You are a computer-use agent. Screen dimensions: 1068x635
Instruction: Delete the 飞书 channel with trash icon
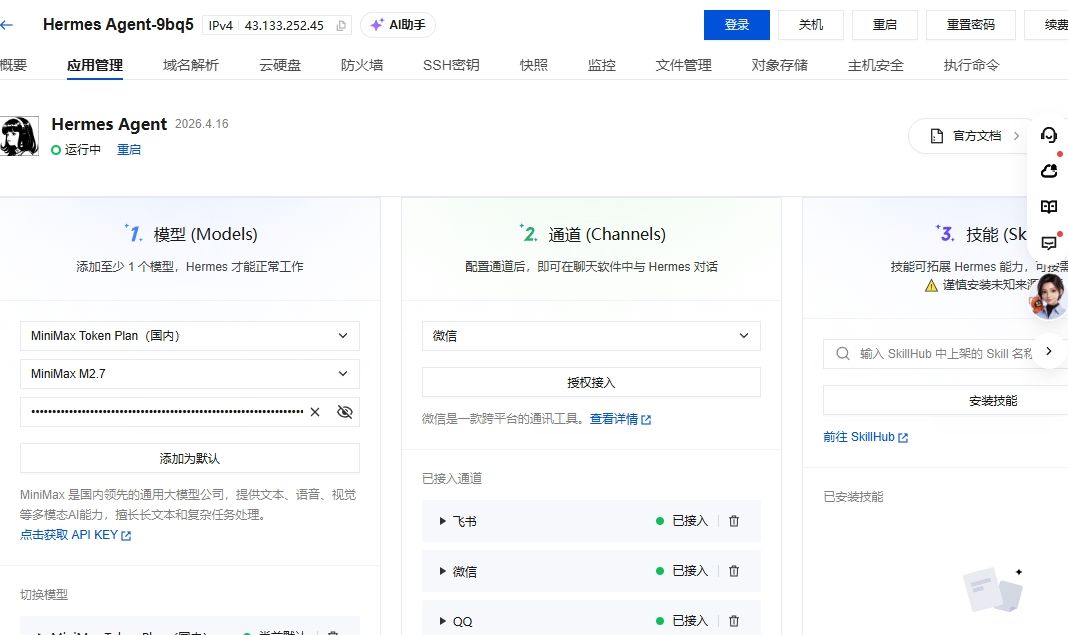(x=734, y=521)
